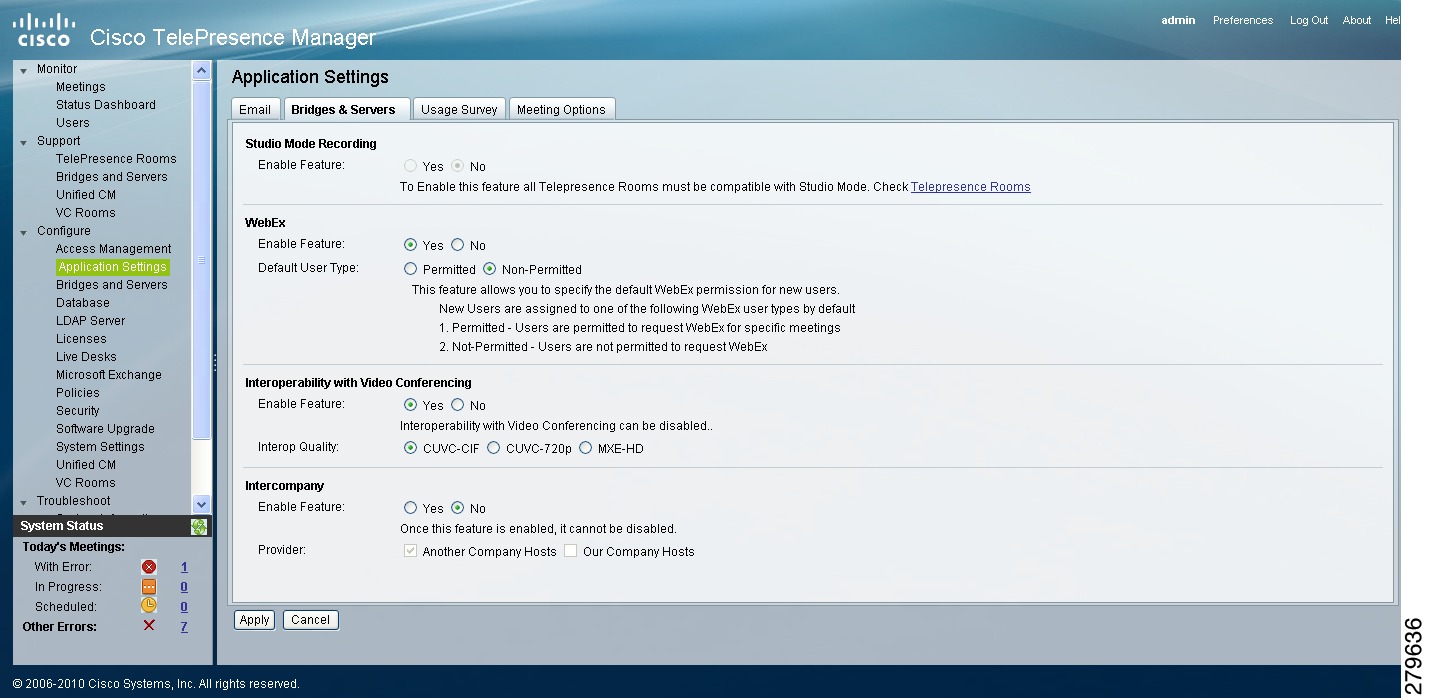Open Users under Monitor
The width and height of the screenshot is (1429, 698).
[x=73, y=123]
